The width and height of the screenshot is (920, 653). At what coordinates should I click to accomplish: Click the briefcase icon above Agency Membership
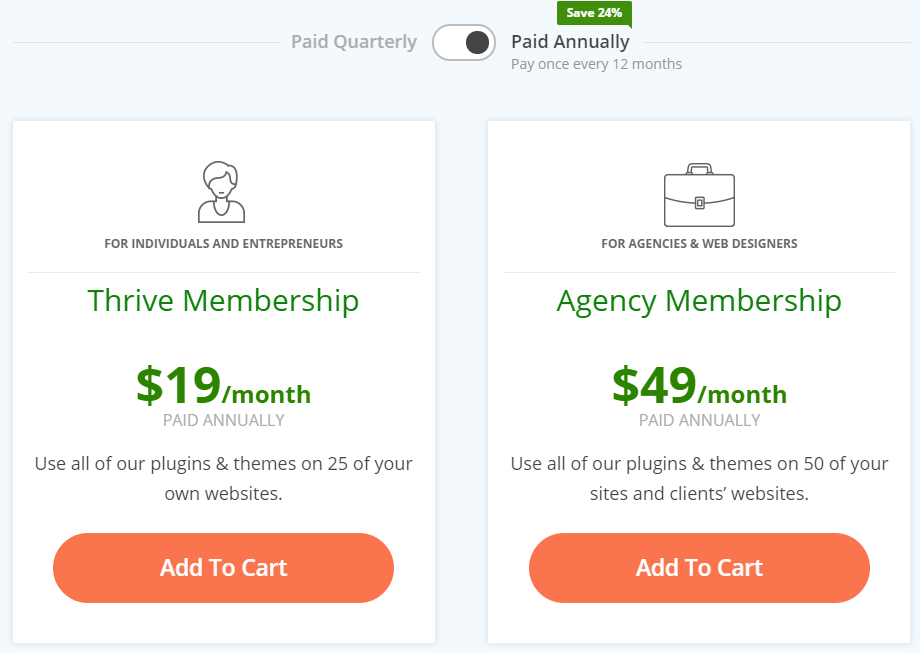pyautogui.click(x=699, y=195)
